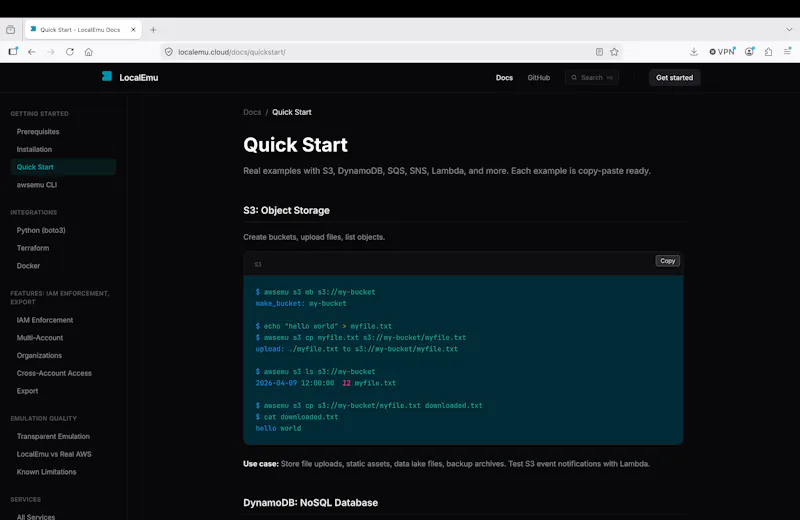The width and height of the screenshot is (800, 520).
Task: Copy the S3 code block
Action: click(x=667, y=261)
